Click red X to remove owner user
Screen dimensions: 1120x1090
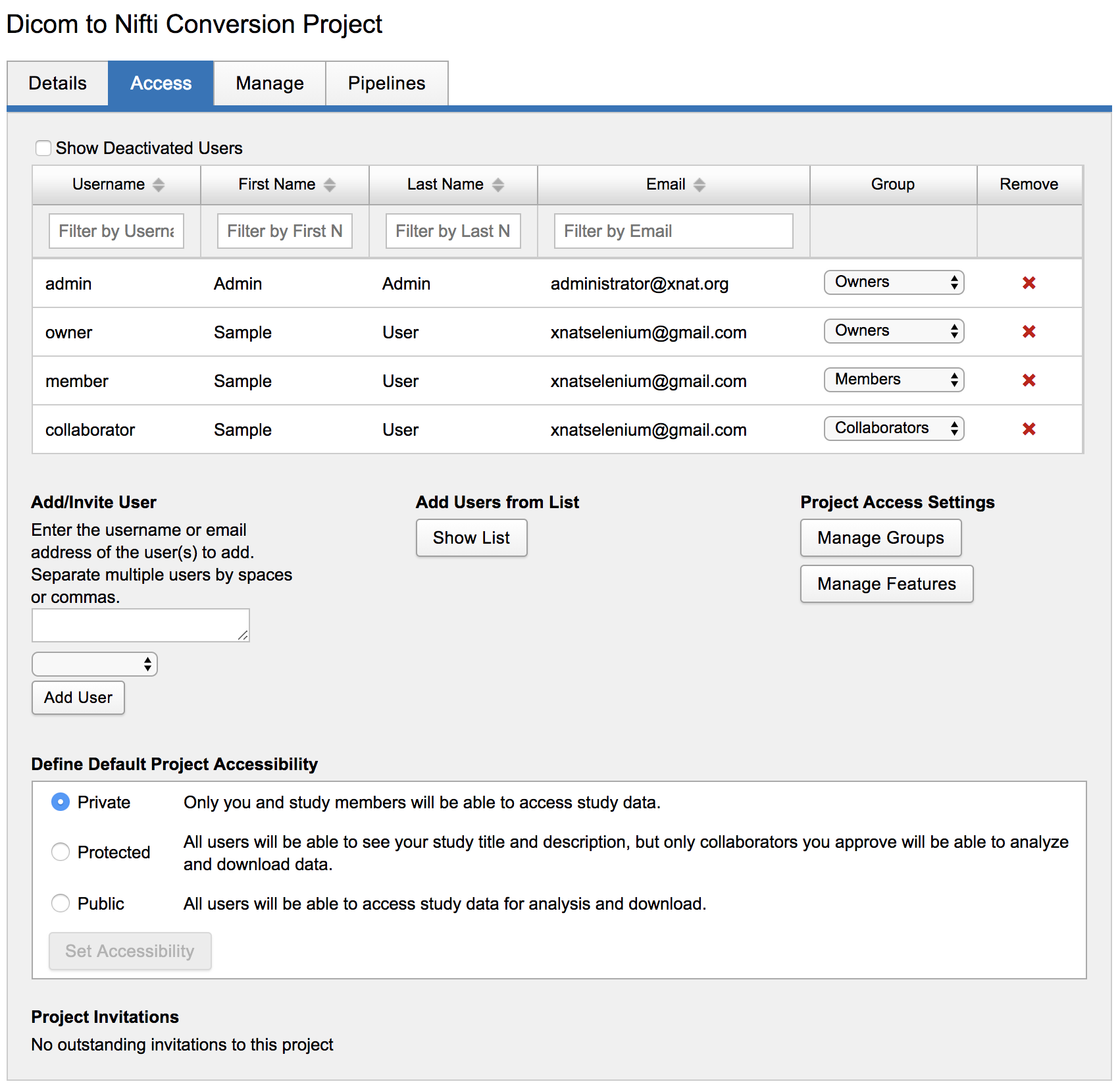pyautogui.click(x=1029, y=332)
